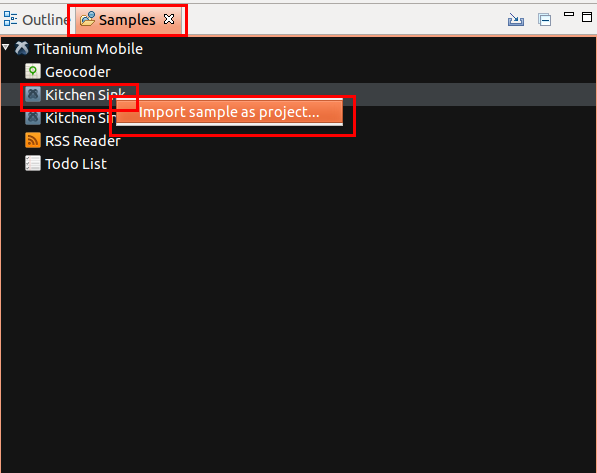
Task: Click the second Kitchen Sink entry's icon
Action: pos(33,117)
